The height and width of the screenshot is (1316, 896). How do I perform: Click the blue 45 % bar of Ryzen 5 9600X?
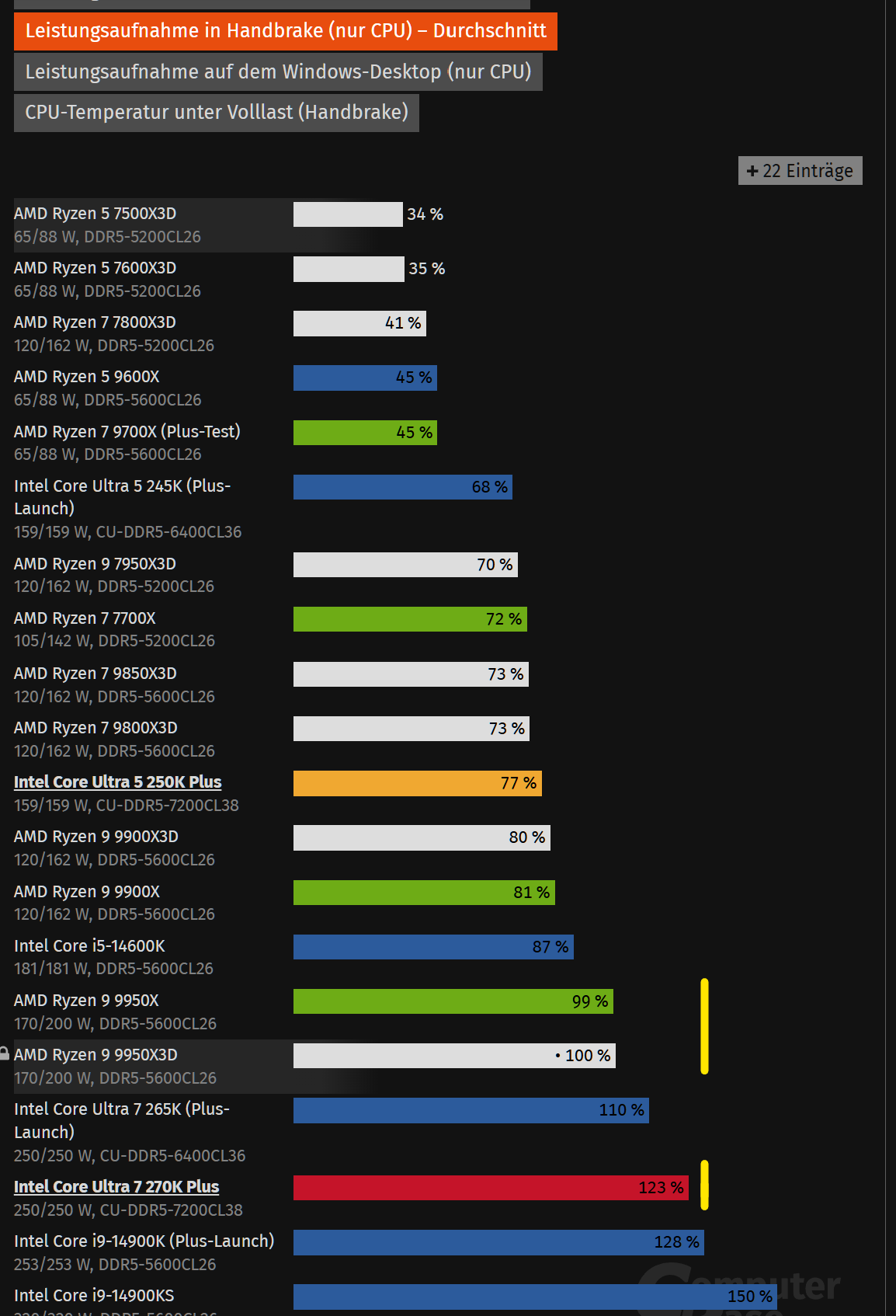click(365, 378)
